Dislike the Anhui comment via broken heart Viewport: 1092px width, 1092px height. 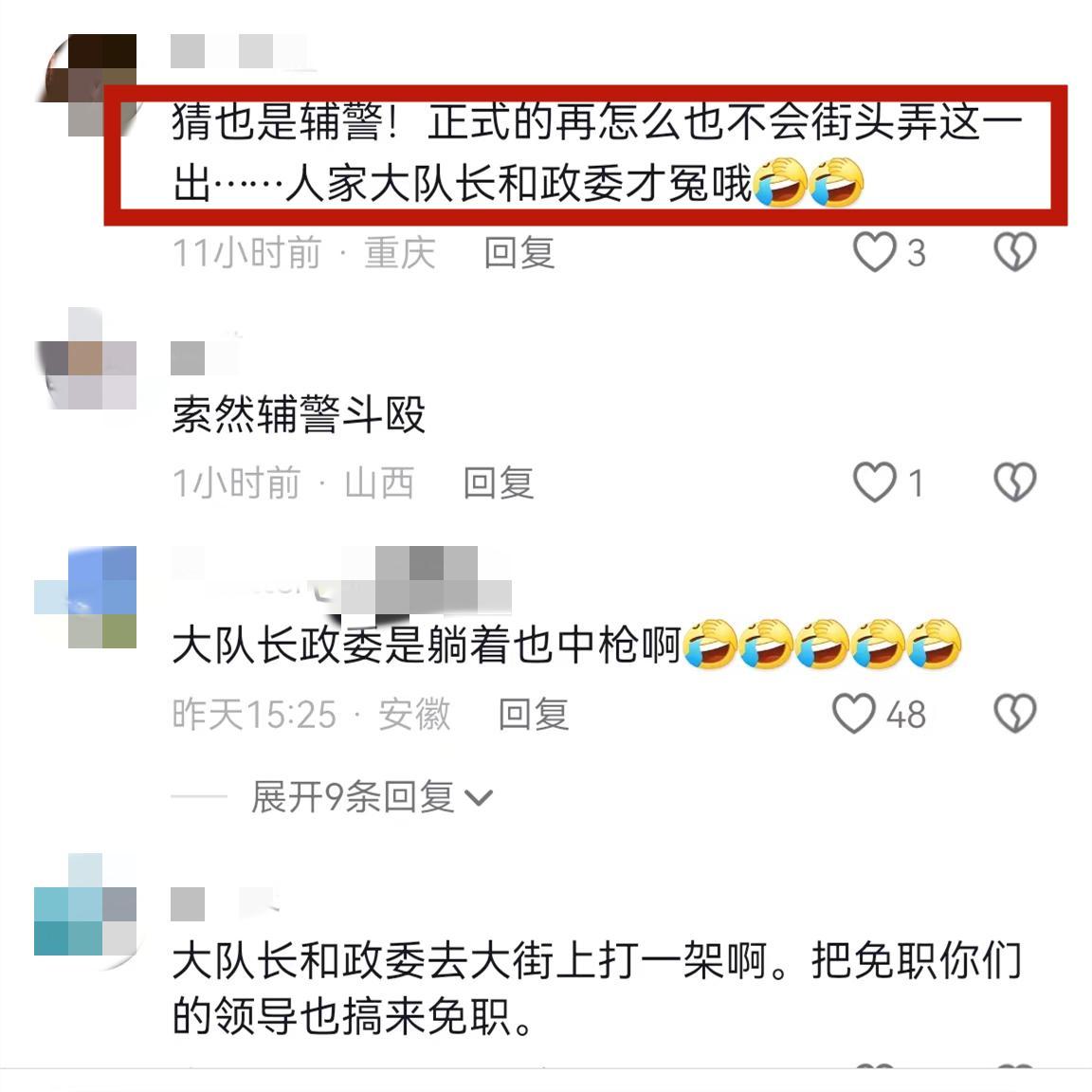point(1014,713)
